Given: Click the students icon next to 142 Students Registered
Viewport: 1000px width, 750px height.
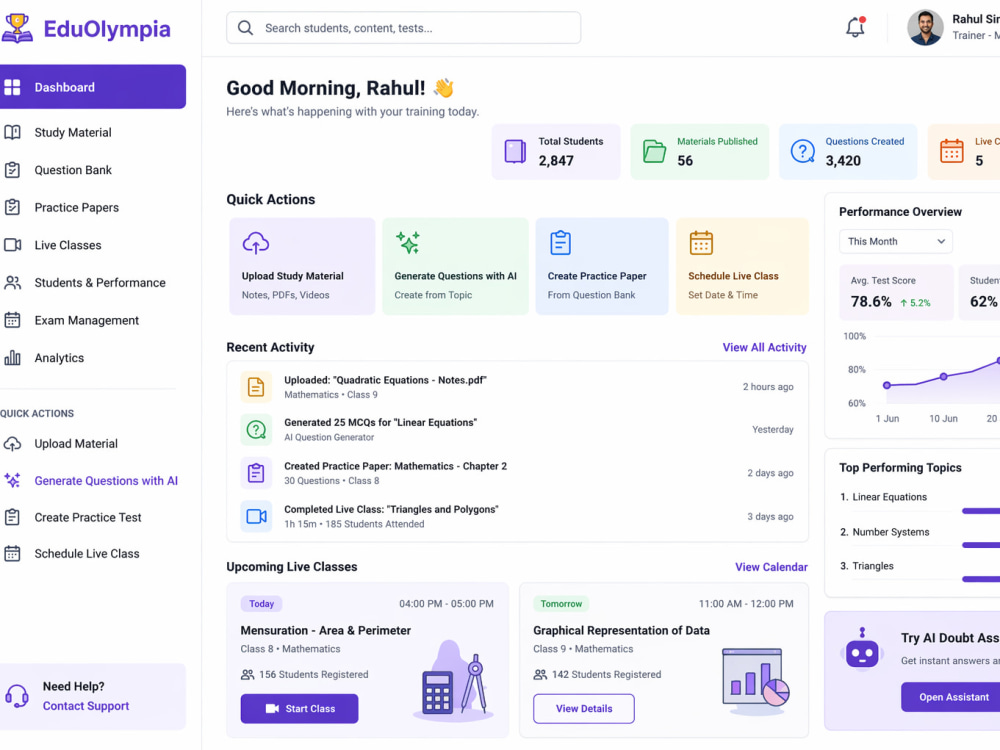Looking at the screenshot, I should click(x=540, y=675).
